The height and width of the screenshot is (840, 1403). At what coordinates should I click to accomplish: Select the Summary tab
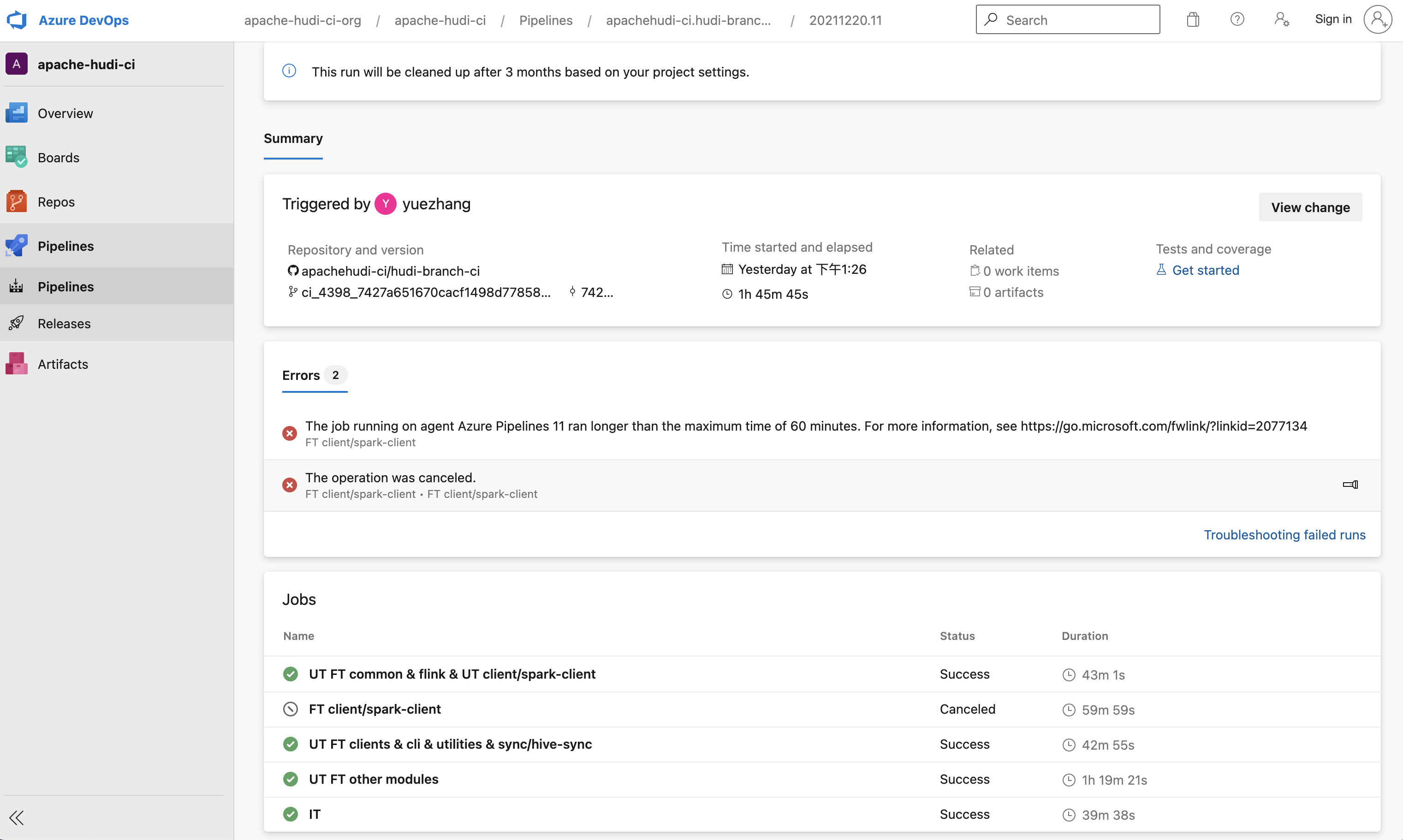[x=293, y=139]
